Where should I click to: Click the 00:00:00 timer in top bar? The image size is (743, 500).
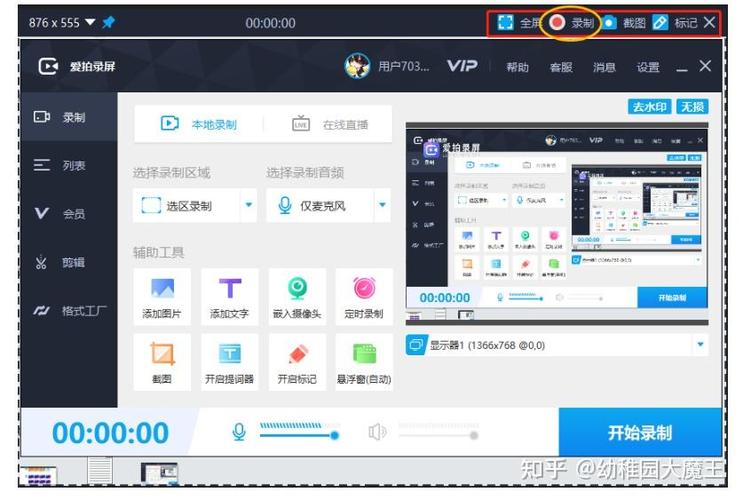click(271, 23)
